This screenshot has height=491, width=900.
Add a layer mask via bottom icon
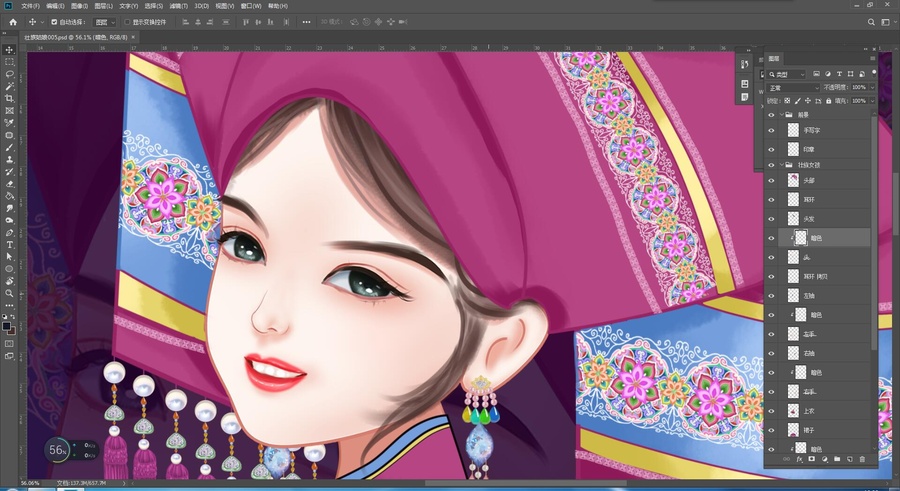tap(812, 459)
